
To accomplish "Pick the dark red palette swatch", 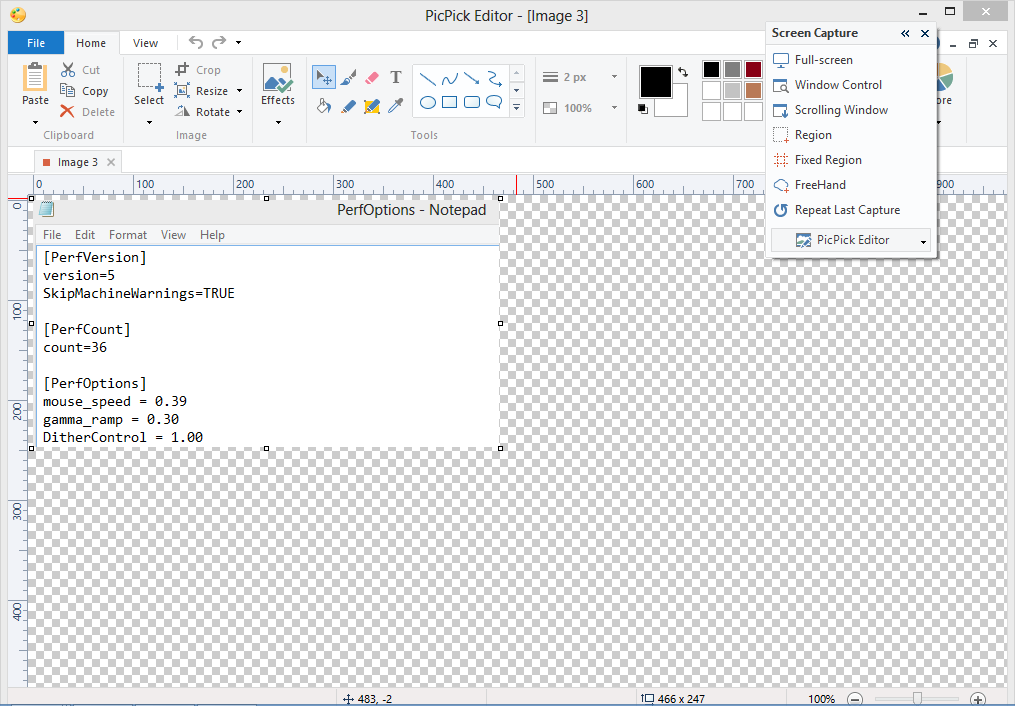I will pyautogui.click(x=753, y=70).
